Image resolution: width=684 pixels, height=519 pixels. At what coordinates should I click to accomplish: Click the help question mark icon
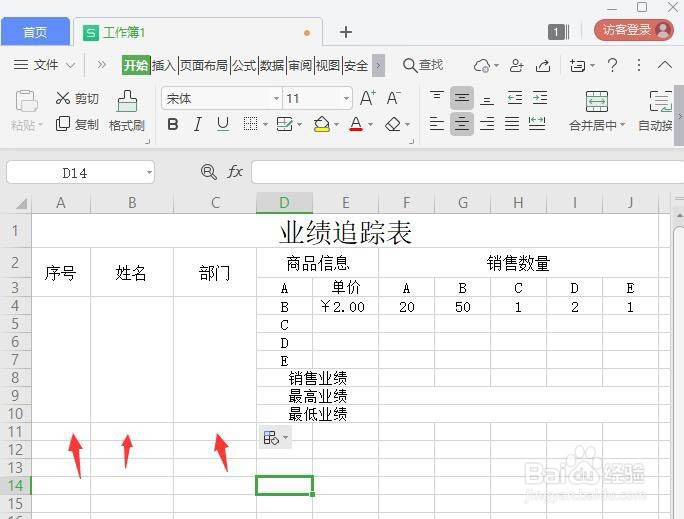pos(612,65)
